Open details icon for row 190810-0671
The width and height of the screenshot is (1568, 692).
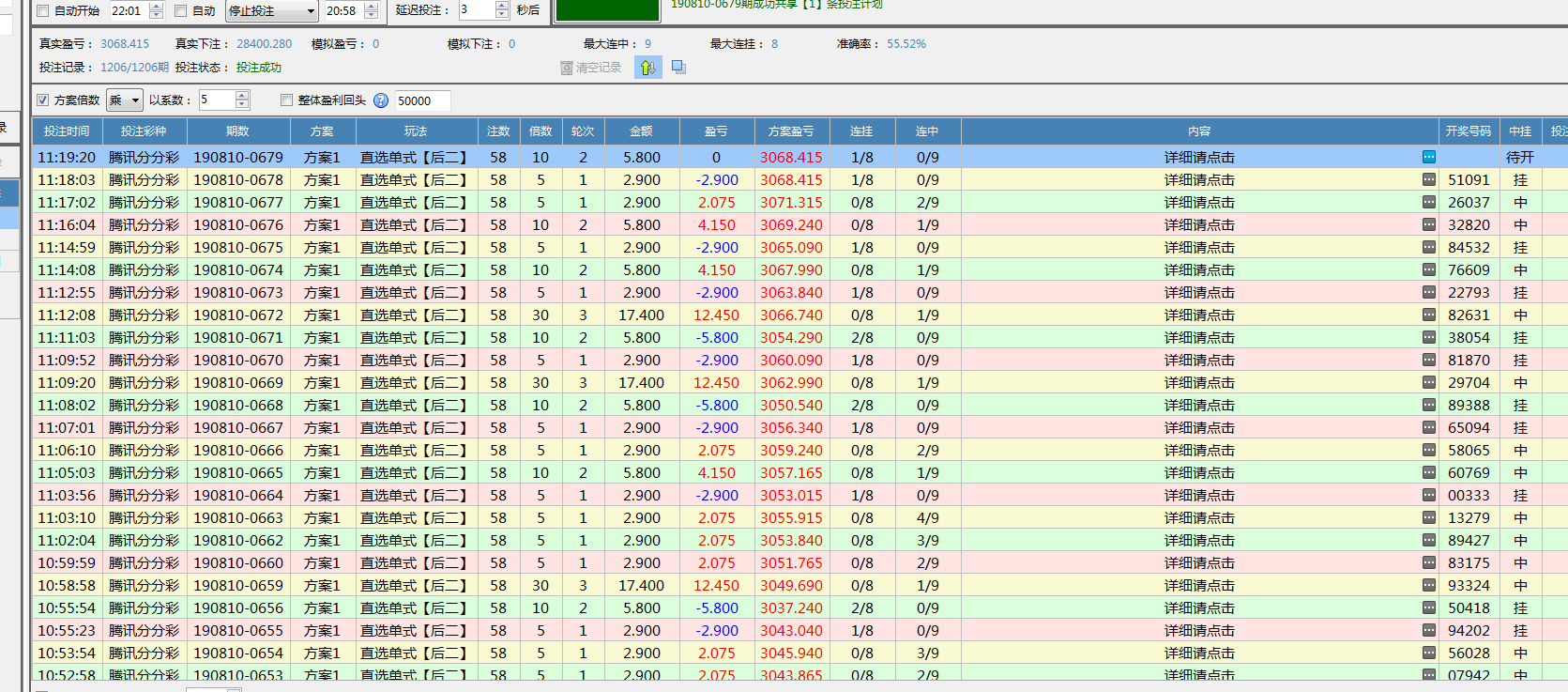1428,337
